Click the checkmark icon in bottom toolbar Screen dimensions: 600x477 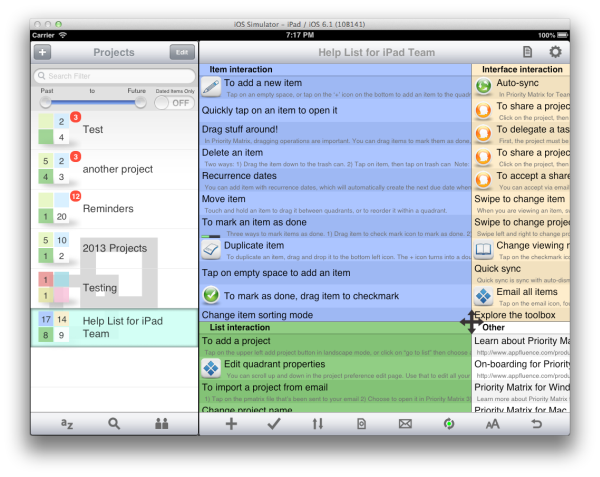[x=274, y=424]
